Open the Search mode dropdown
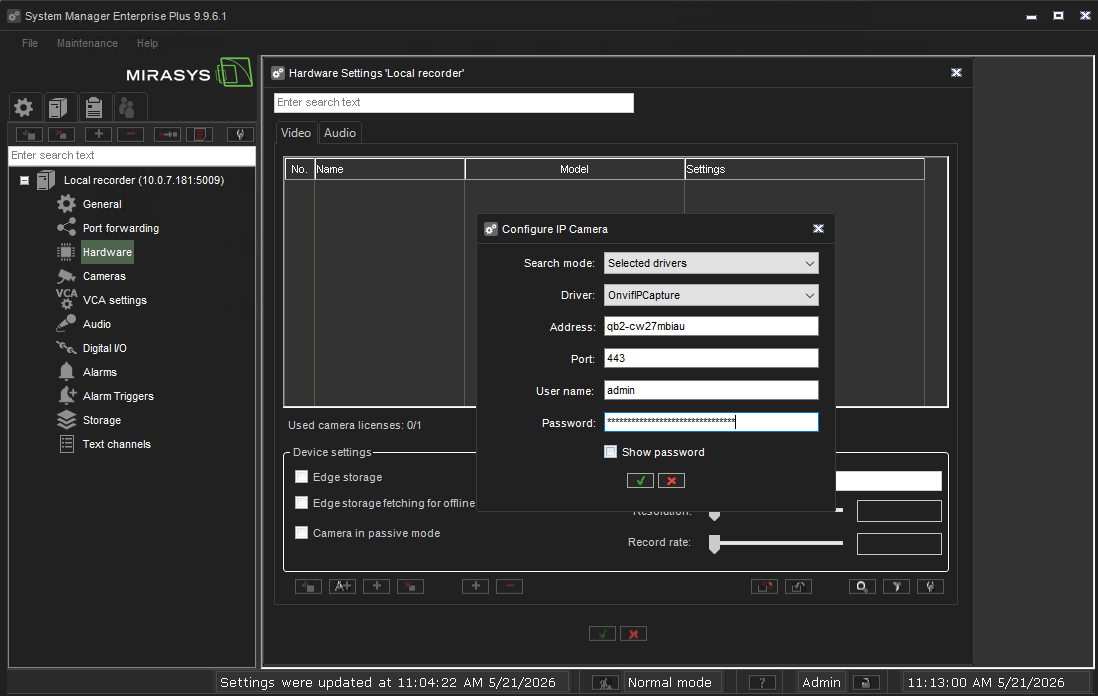Image resolution: width=1098 pixels, height=696 pixels. [x=711, y=263]
